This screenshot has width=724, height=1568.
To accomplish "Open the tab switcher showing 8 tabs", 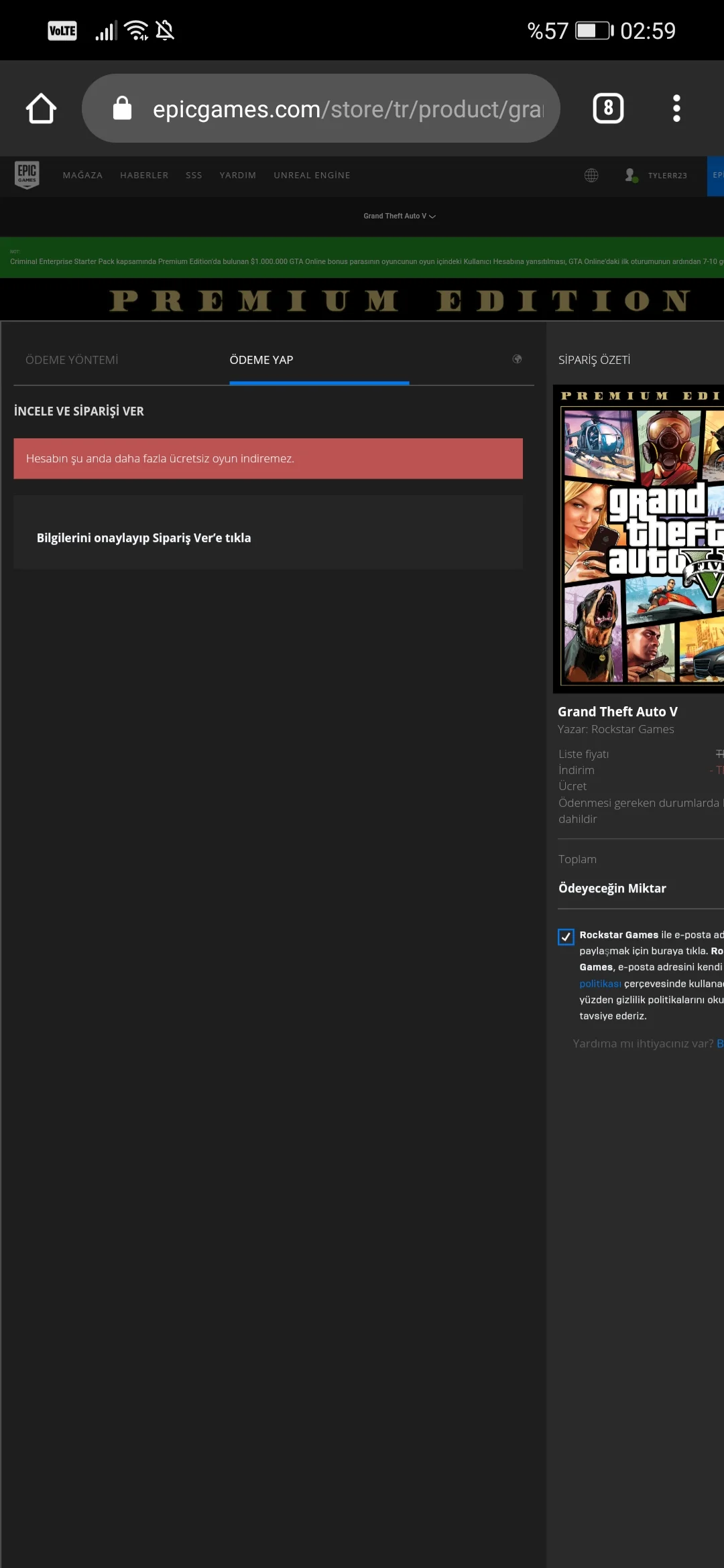I will [x=608, y=109].
